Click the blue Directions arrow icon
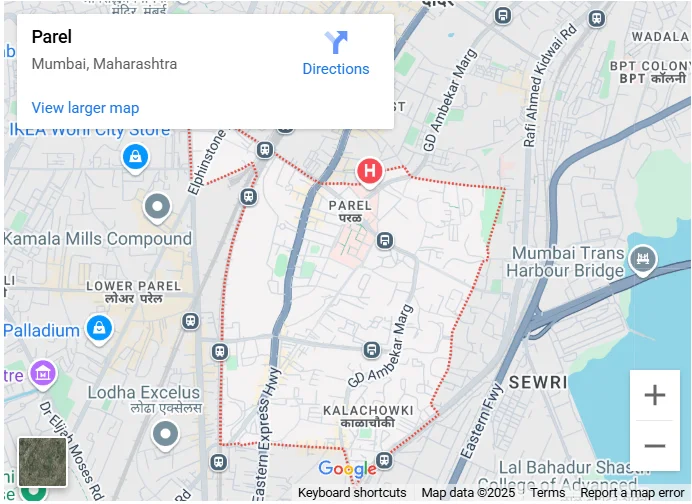Viewport: 692px width, 504px height. (336, 42)
